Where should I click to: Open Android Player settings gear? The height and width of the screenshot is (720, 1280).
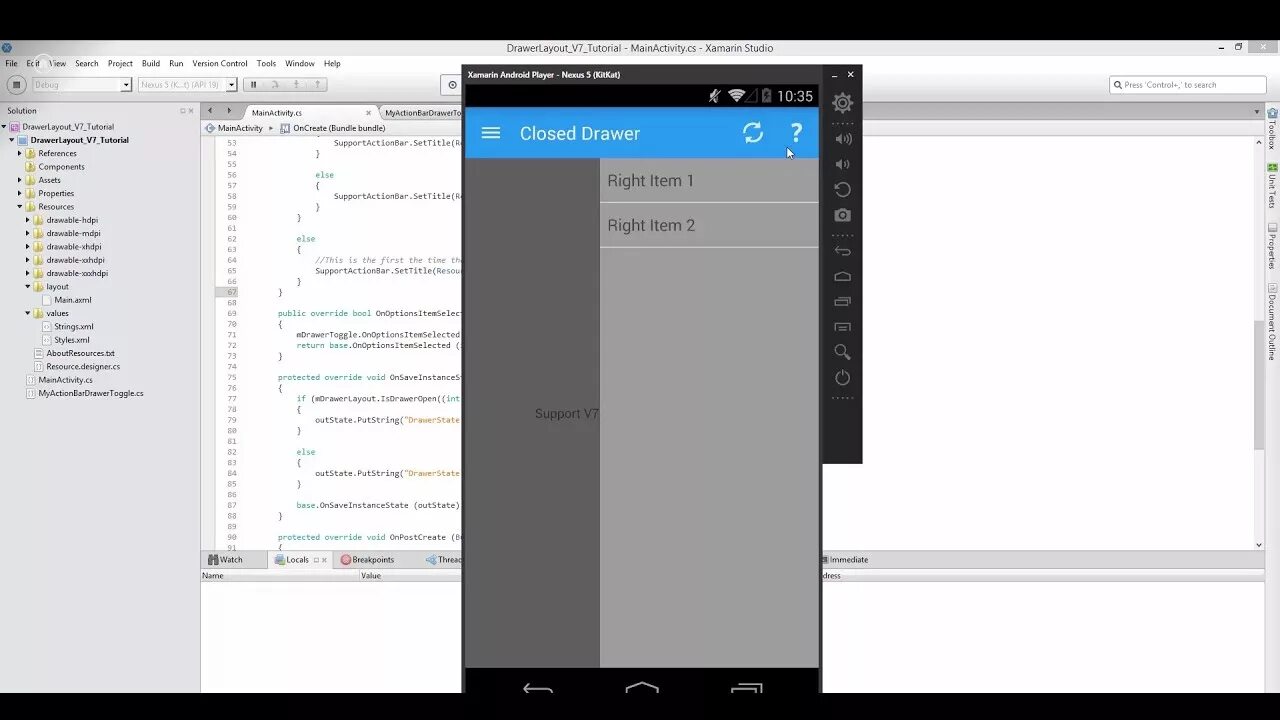point(842,103)
